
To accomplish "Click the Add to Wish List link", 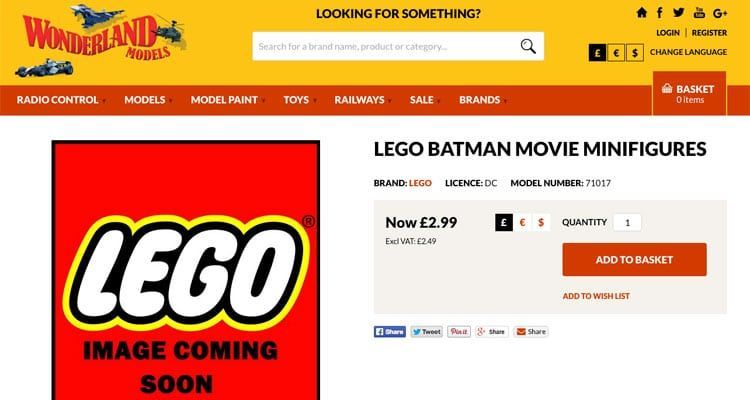I will click(x=596, y=296).
